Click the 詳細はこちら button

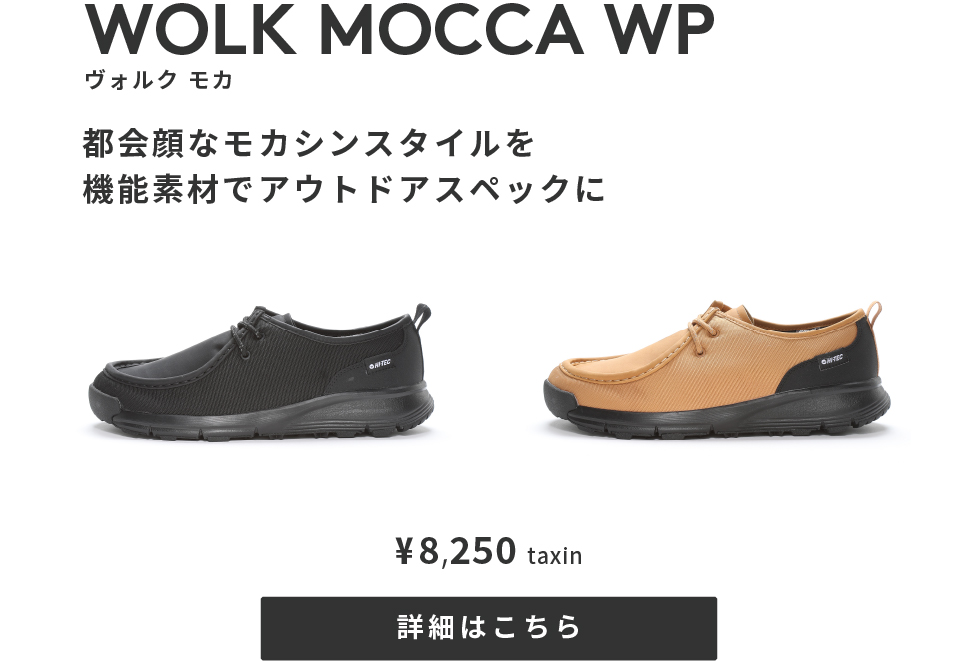[488, 627]
